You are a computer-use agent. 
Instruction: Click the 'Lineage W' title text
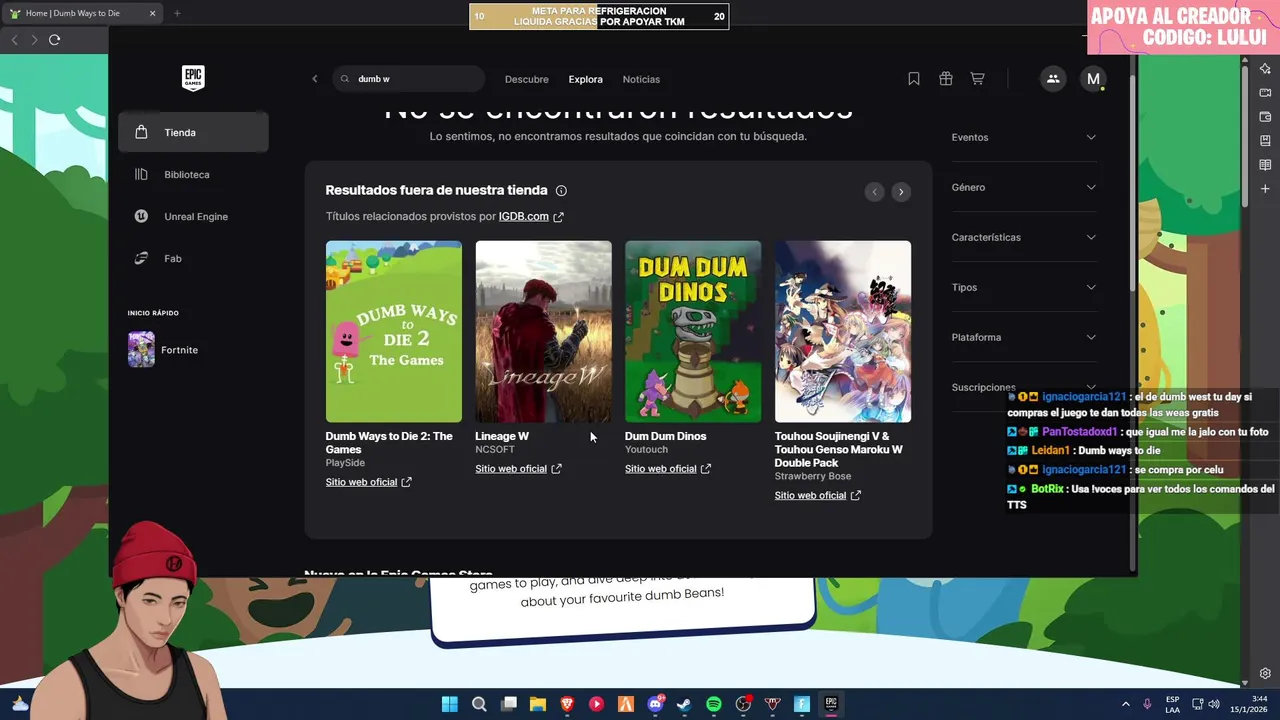point(502,436)
